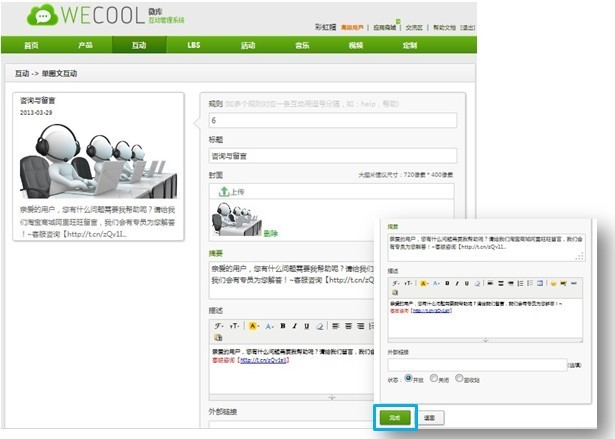Open the 视频 navigation tab

click(x=356, y=46)
